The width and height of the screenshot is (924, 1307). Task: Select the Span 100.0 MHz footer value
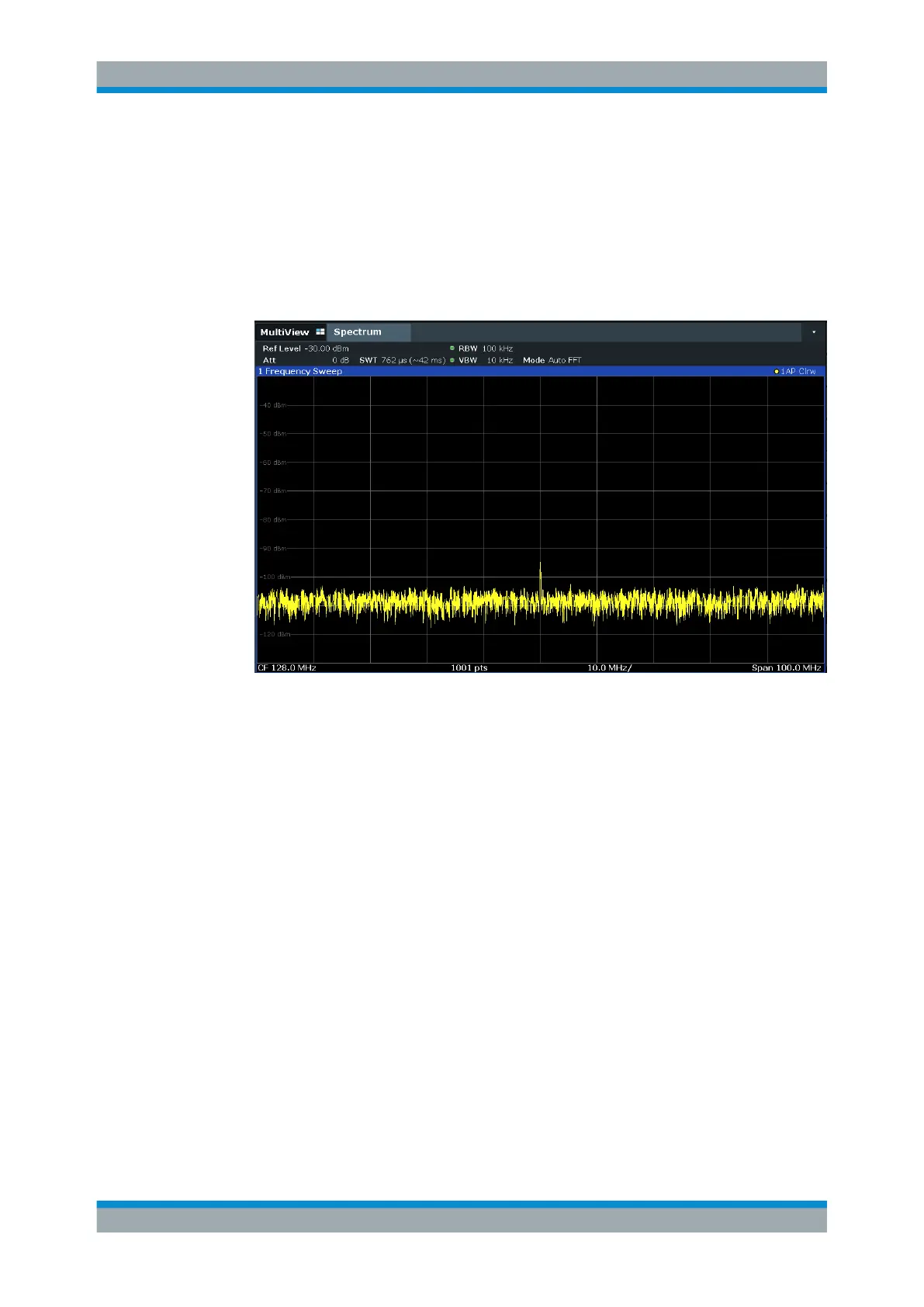[x=786, y=667]
